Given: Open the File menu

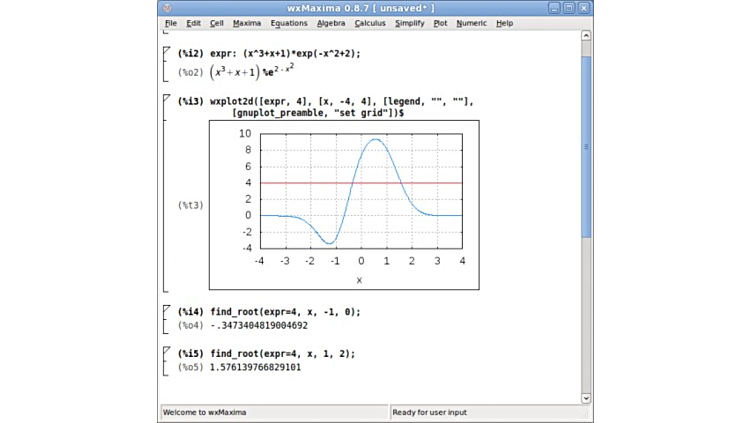Looking at the screenshot, I should pyautogui.click(x=170, y=23).
